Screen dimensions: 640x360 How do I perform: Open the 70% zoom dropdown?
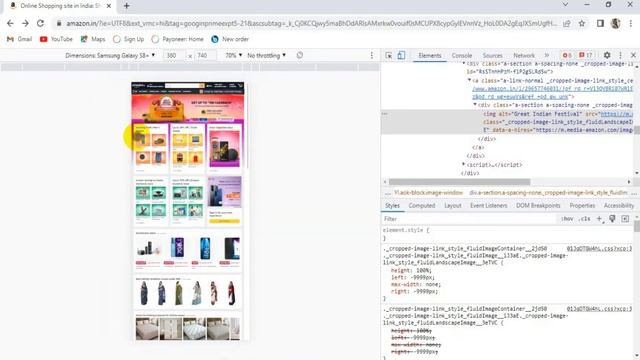pos(233,55)
